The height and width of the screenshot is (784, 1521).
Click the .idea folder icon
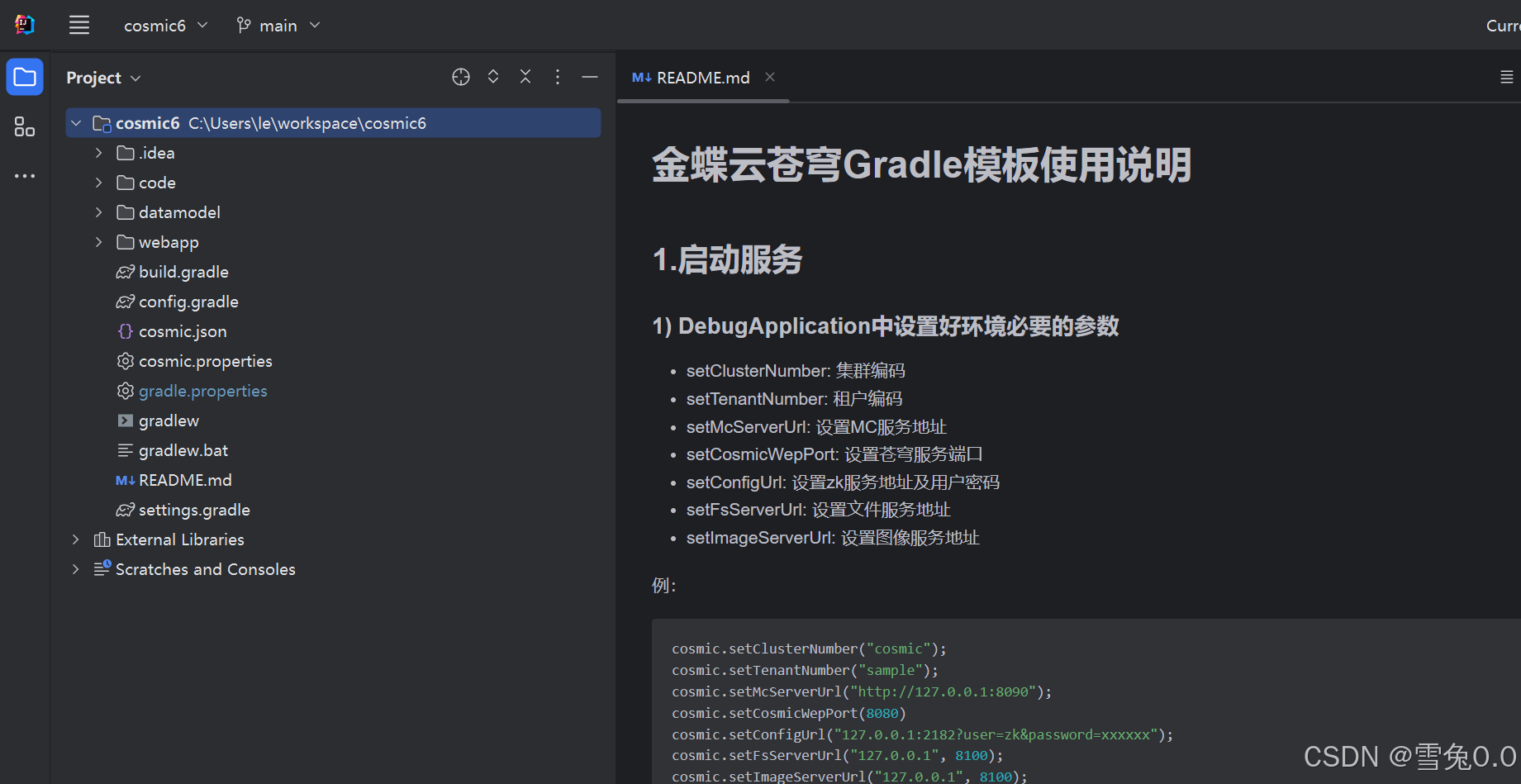(126, 153)
